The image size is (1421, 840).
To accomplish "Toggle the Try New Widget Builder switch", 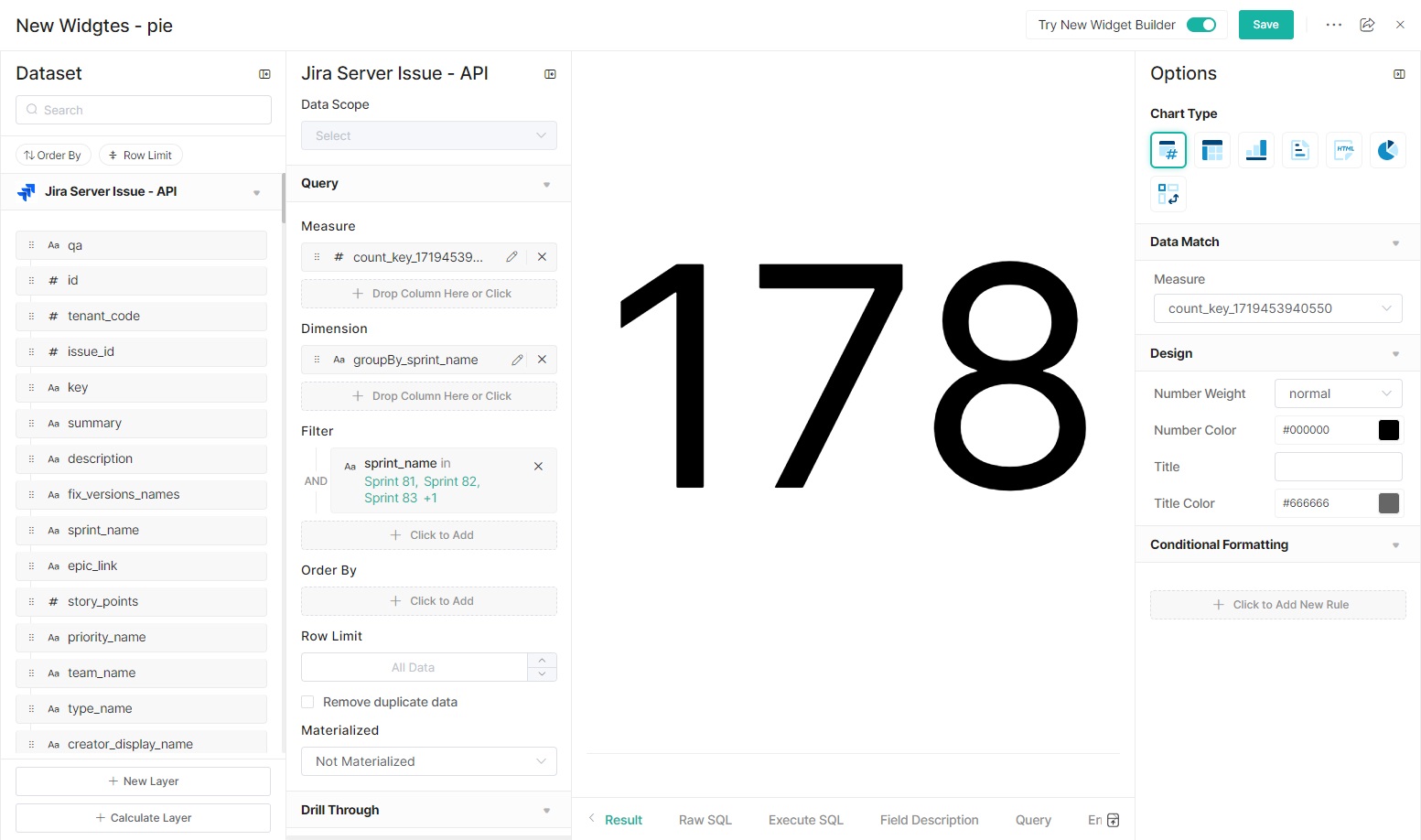I will [1200, 25].
